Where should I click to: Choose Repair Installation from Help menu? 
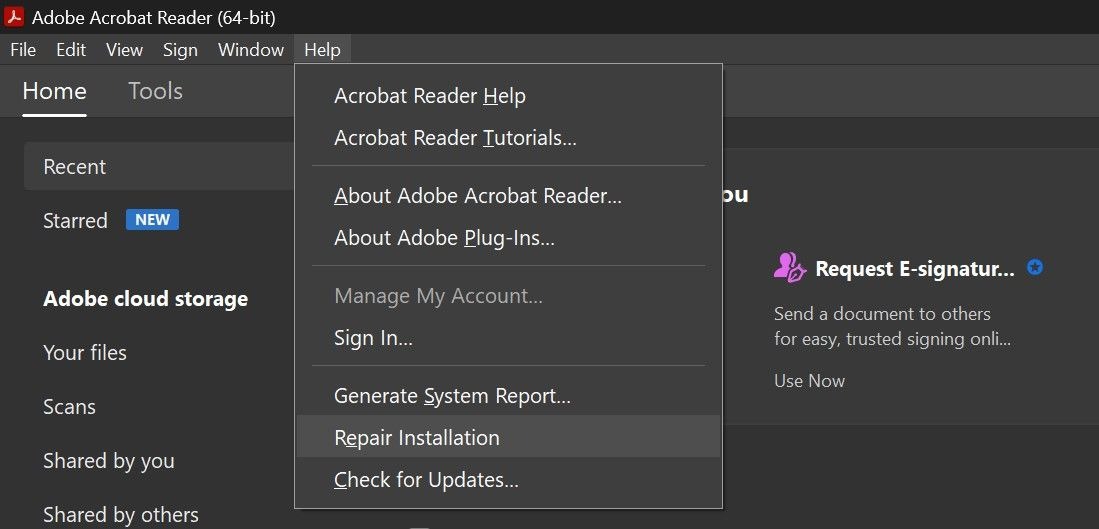click(417, 438)
